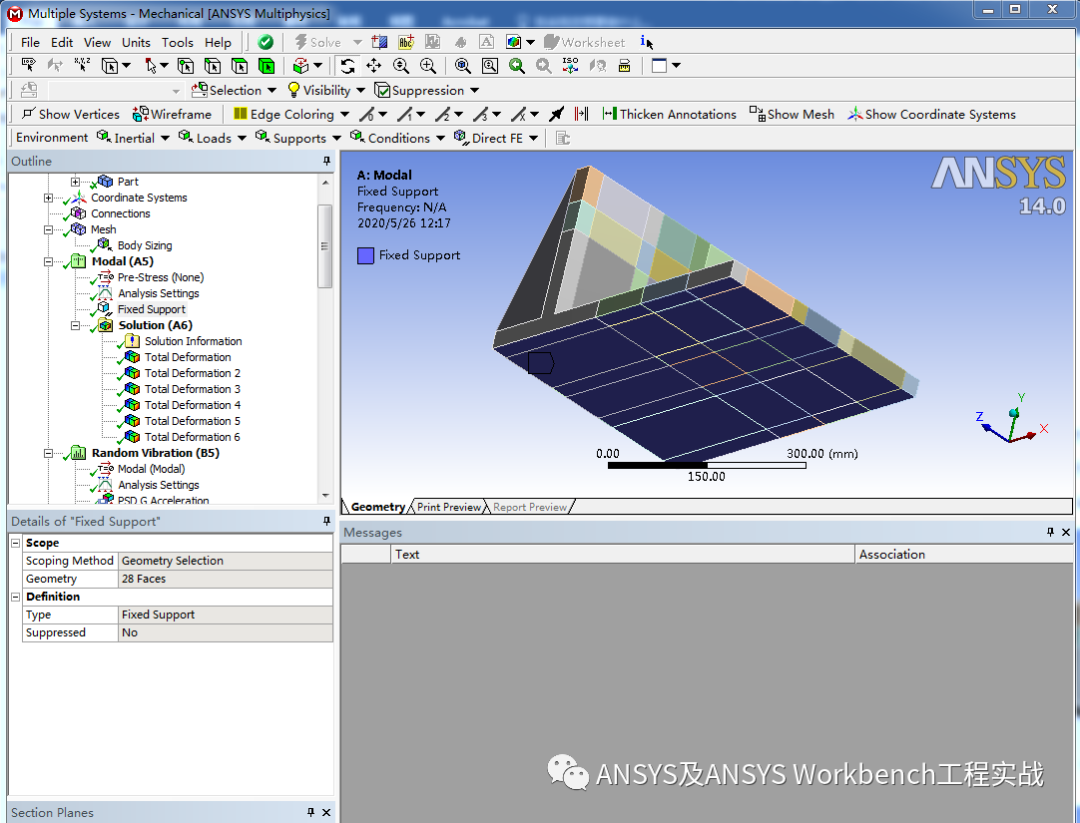Select the Pan view tool
This screenshot has width=1080, height=823.
pyautogui.click(x=374, y=66)
